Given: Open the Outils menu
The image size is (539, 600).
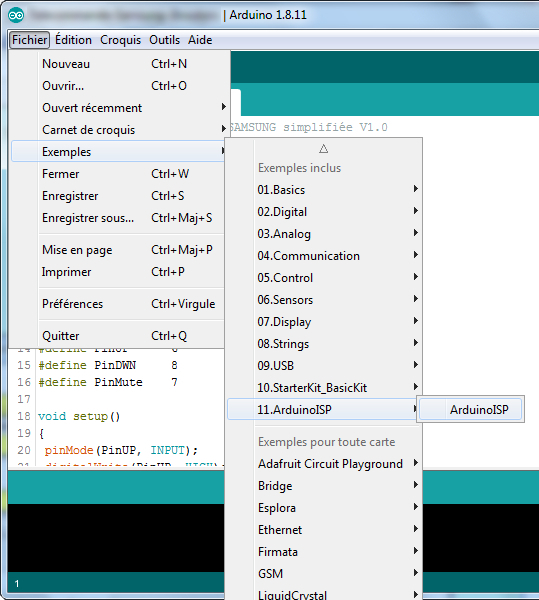Looking at the screenshot, I should [x=164, y=40].
